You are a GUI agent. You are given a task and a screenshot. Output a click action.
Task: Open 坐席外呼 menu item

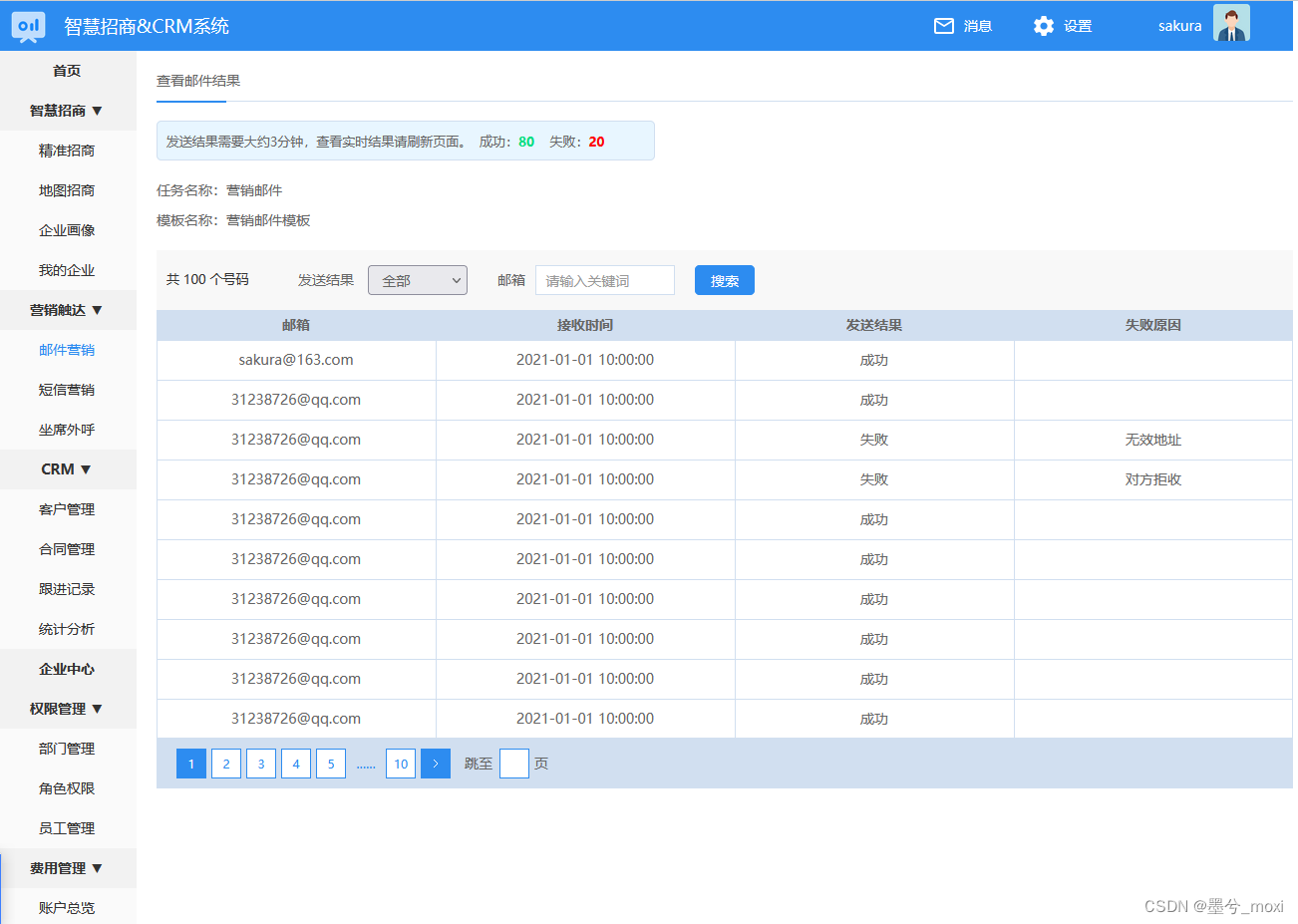67,430
